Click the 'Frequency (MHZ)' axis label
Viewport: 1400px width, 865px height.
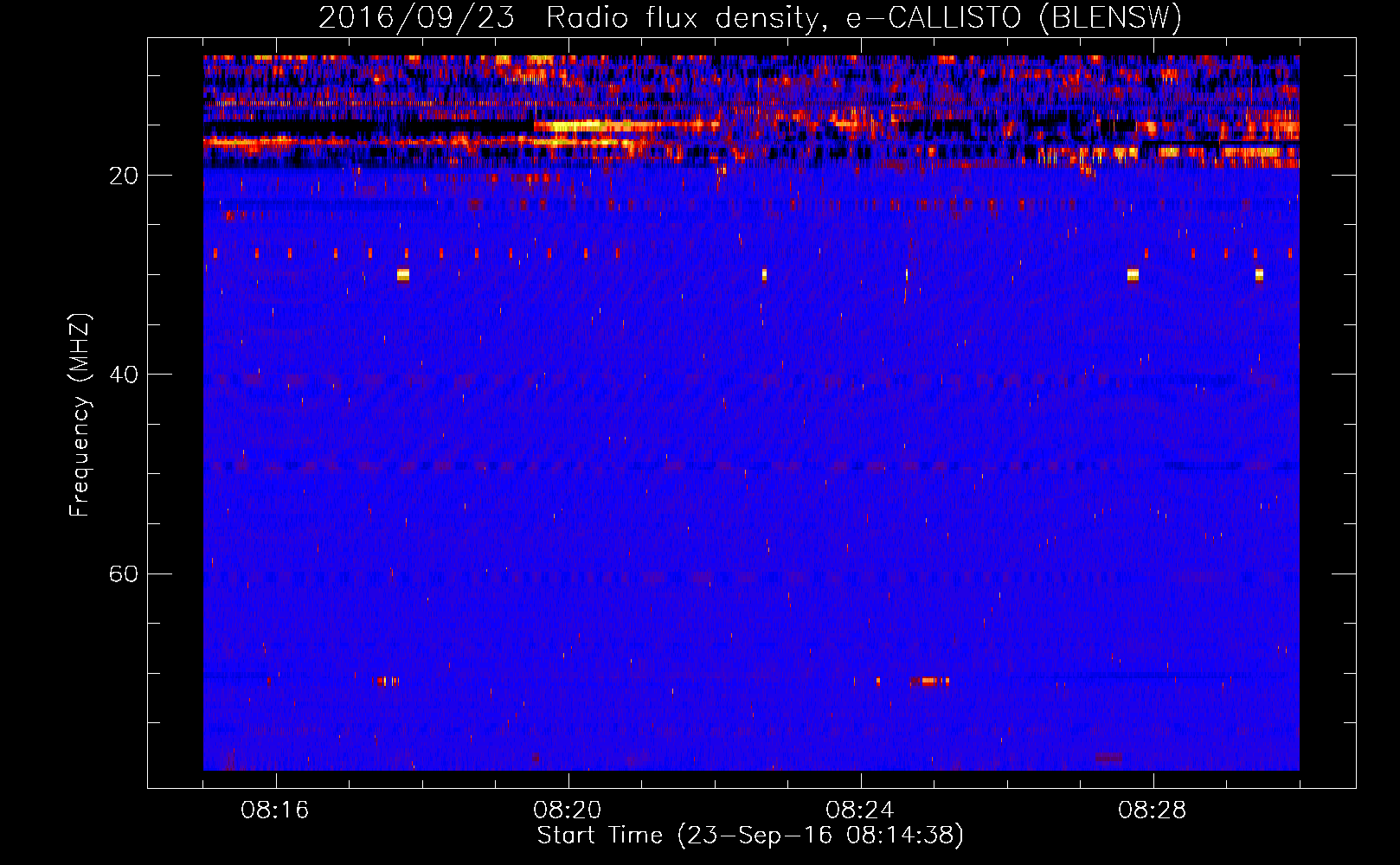click(79, 415)
